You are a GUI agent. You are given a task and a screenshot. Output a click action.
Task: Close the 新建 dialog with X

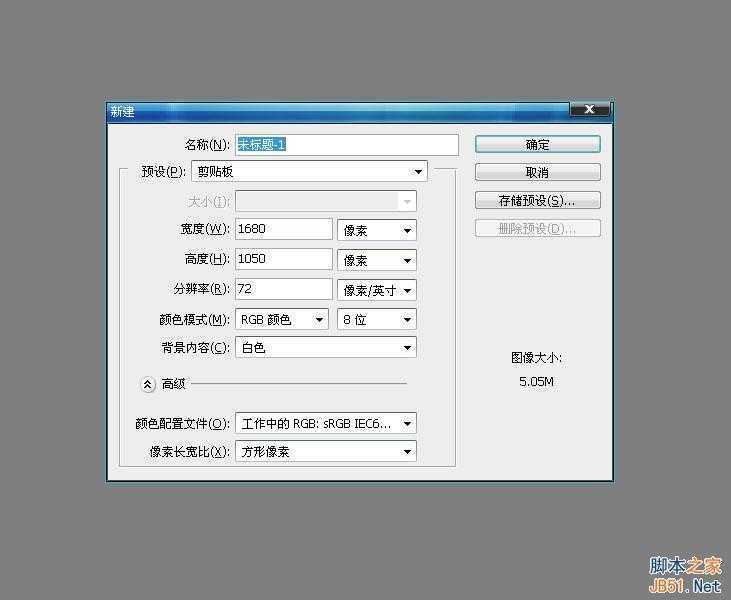589,110
